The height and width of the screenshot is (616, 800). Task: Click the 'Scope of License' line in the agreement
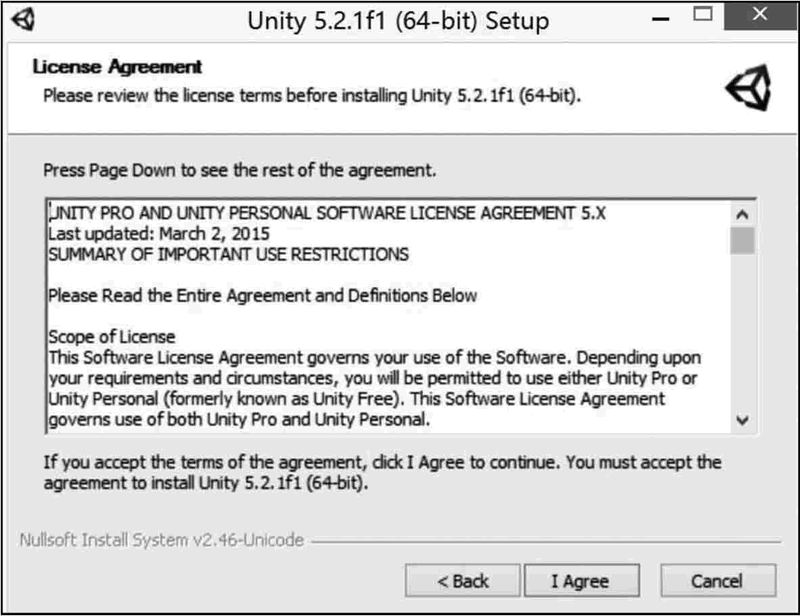tap(111, 337)
